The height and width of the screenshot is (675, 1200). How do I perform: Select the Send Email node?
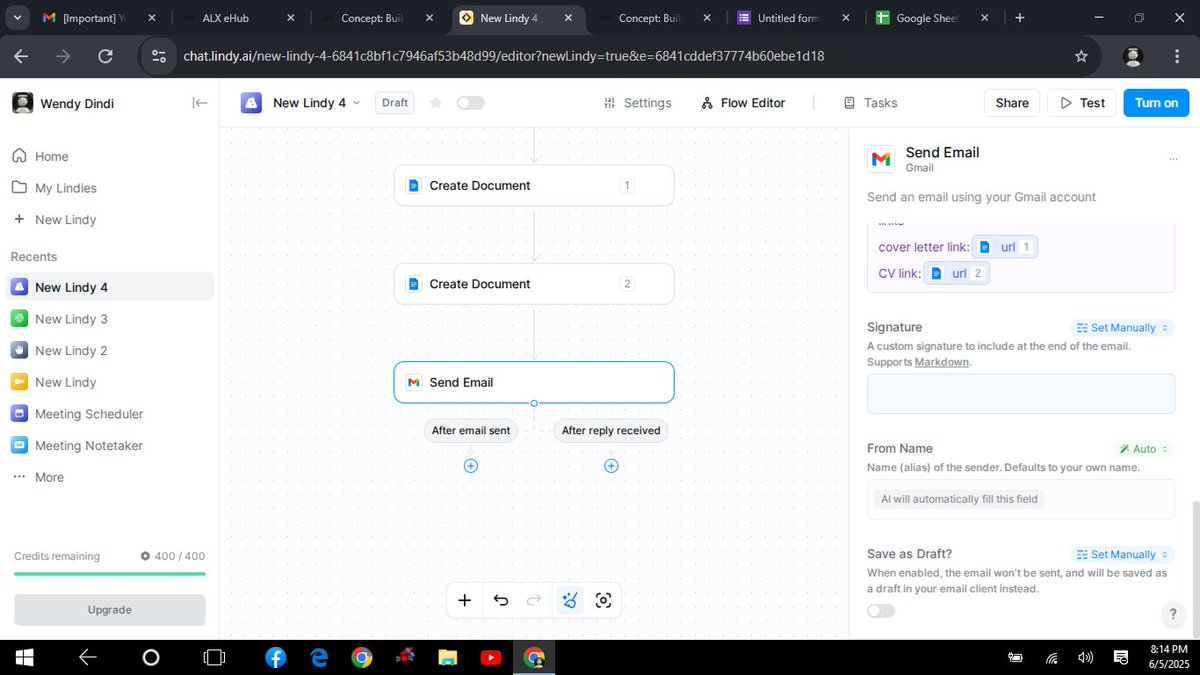[534, 382]
